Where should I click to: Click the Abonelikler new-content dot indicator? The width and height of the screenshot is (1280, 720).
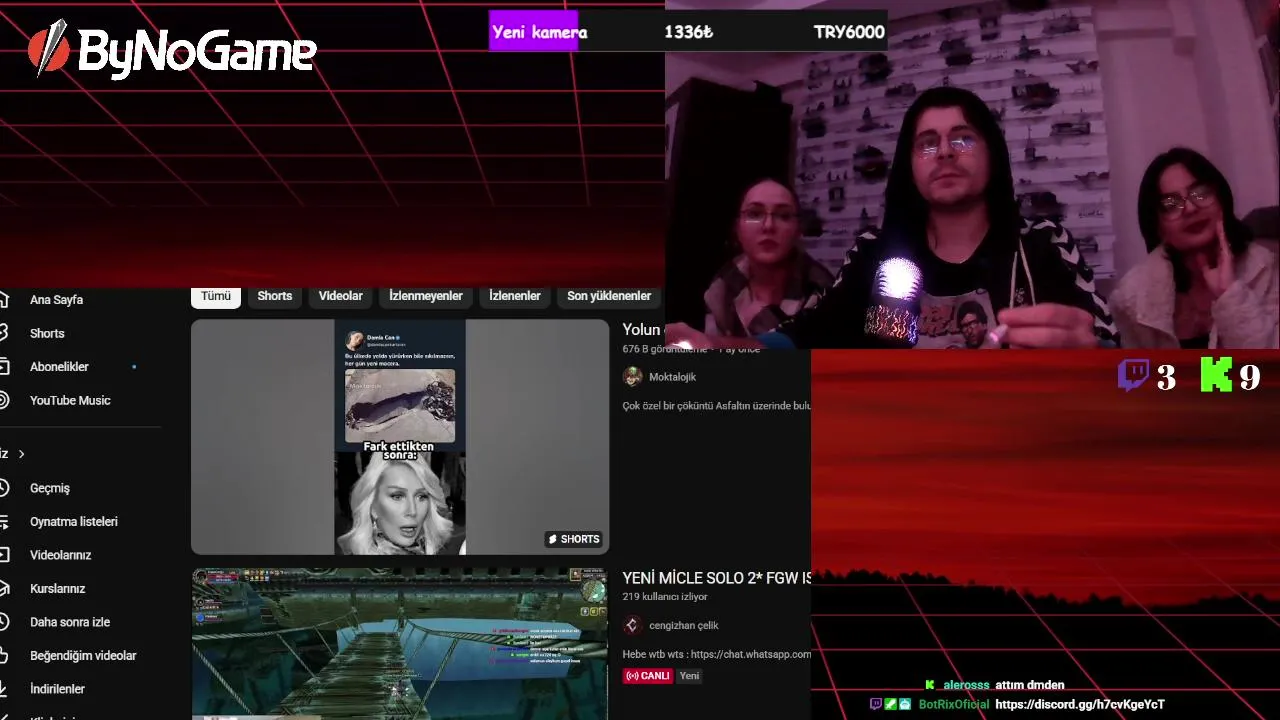pyautogui.click(x=134, y=367)
